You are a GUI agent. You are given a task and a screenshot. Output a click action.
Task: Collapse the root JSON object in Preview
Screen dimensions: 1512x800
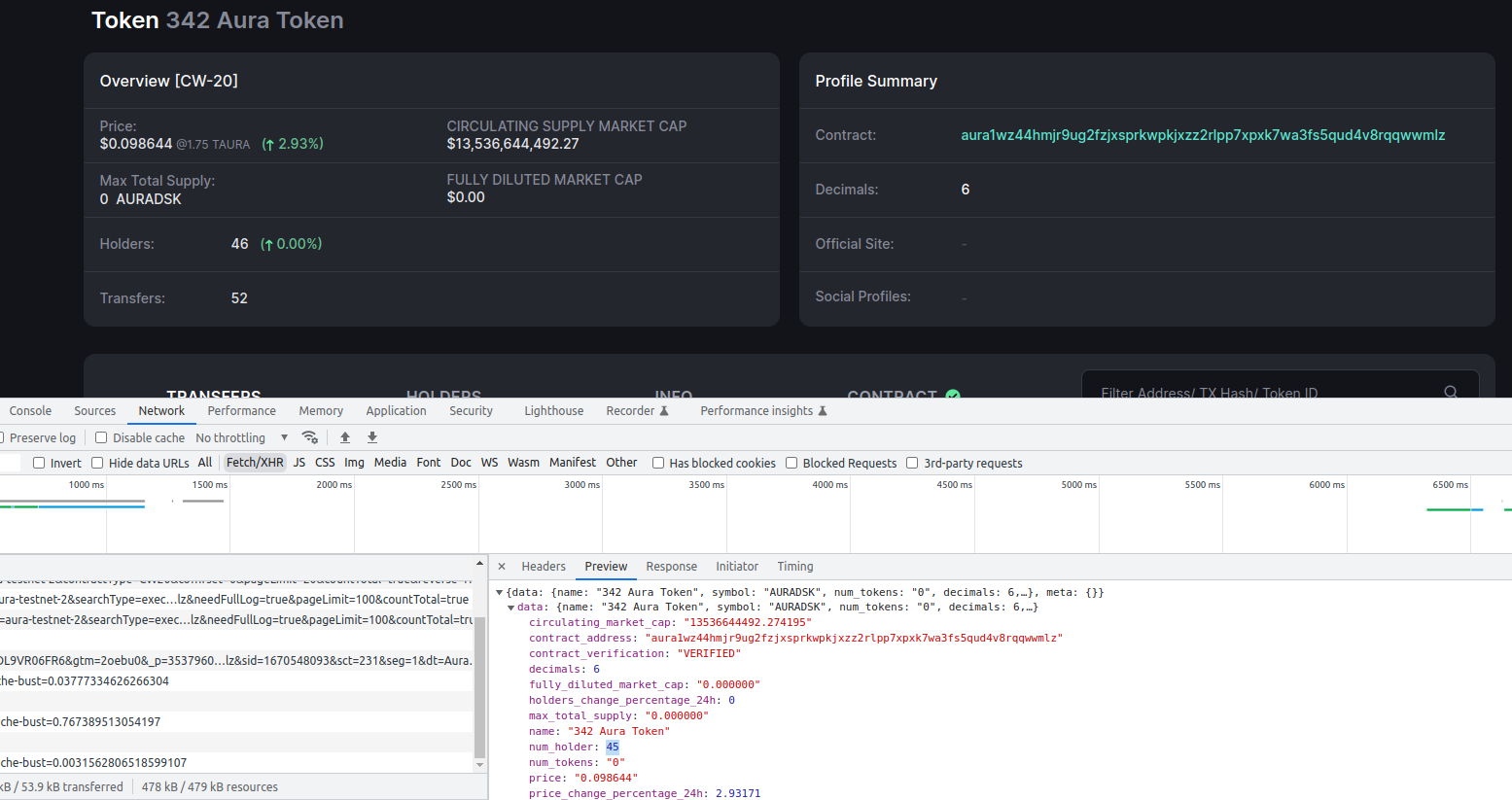500,592
